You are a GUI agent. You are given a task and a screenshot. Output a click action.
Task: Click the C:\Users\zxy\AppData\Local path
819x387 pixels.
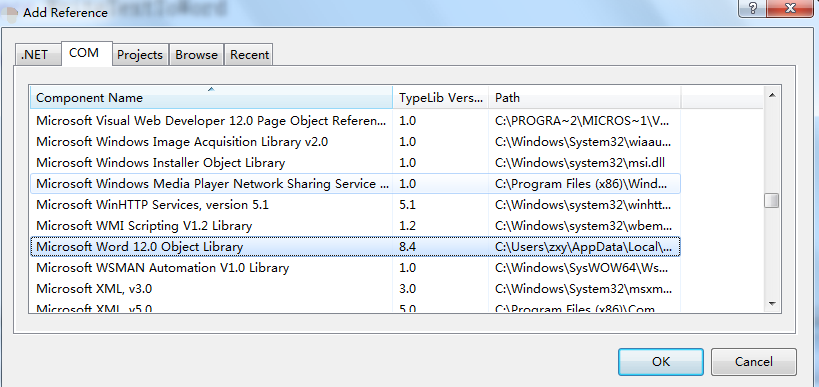pos(583,247)
